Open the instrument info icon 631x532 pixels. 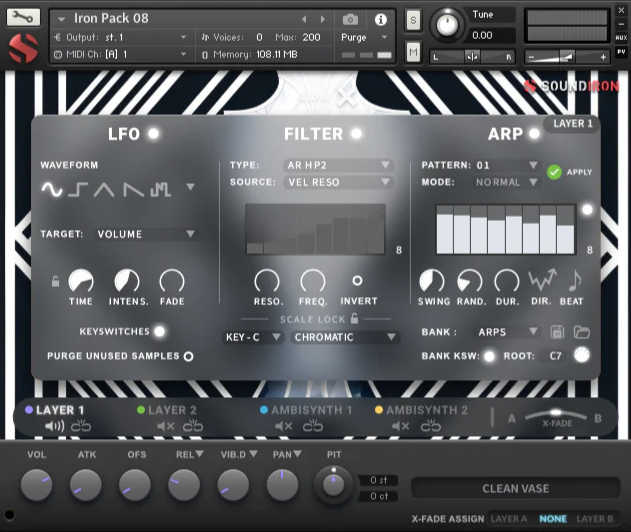(380, 19)
